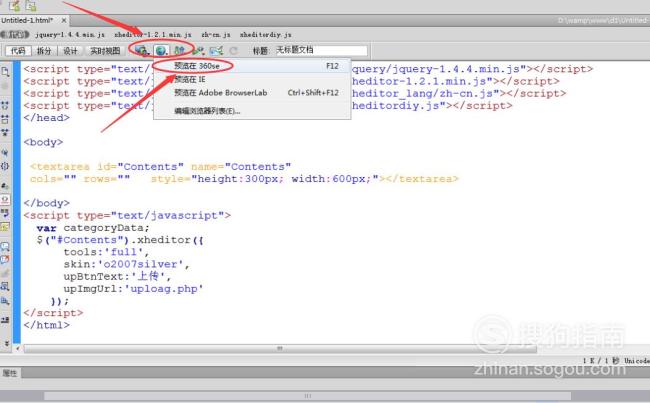
Task: Click the Unicode encoding status bar text
Action: coord(637,361)
